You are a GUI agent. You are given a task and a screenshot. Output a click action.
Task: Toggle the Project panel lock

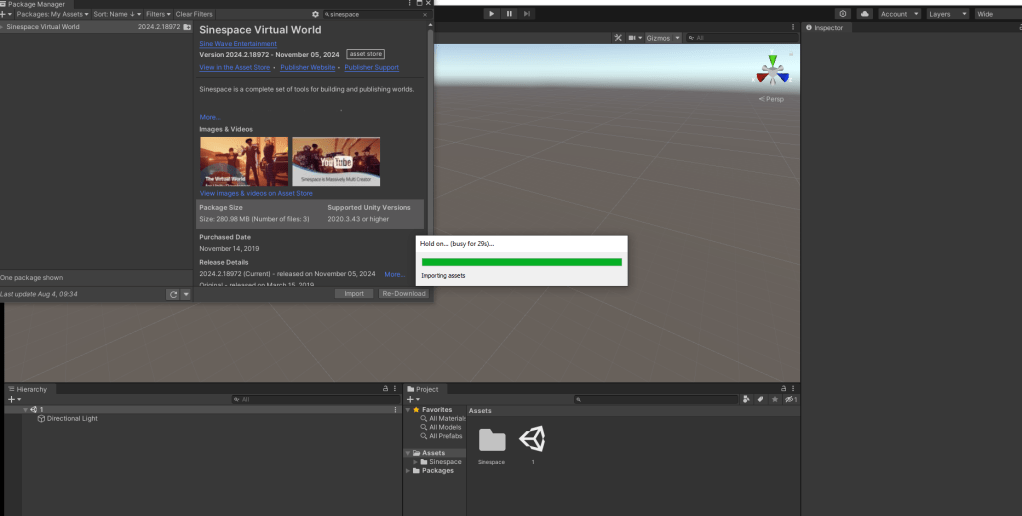click(x=785, y=388)
